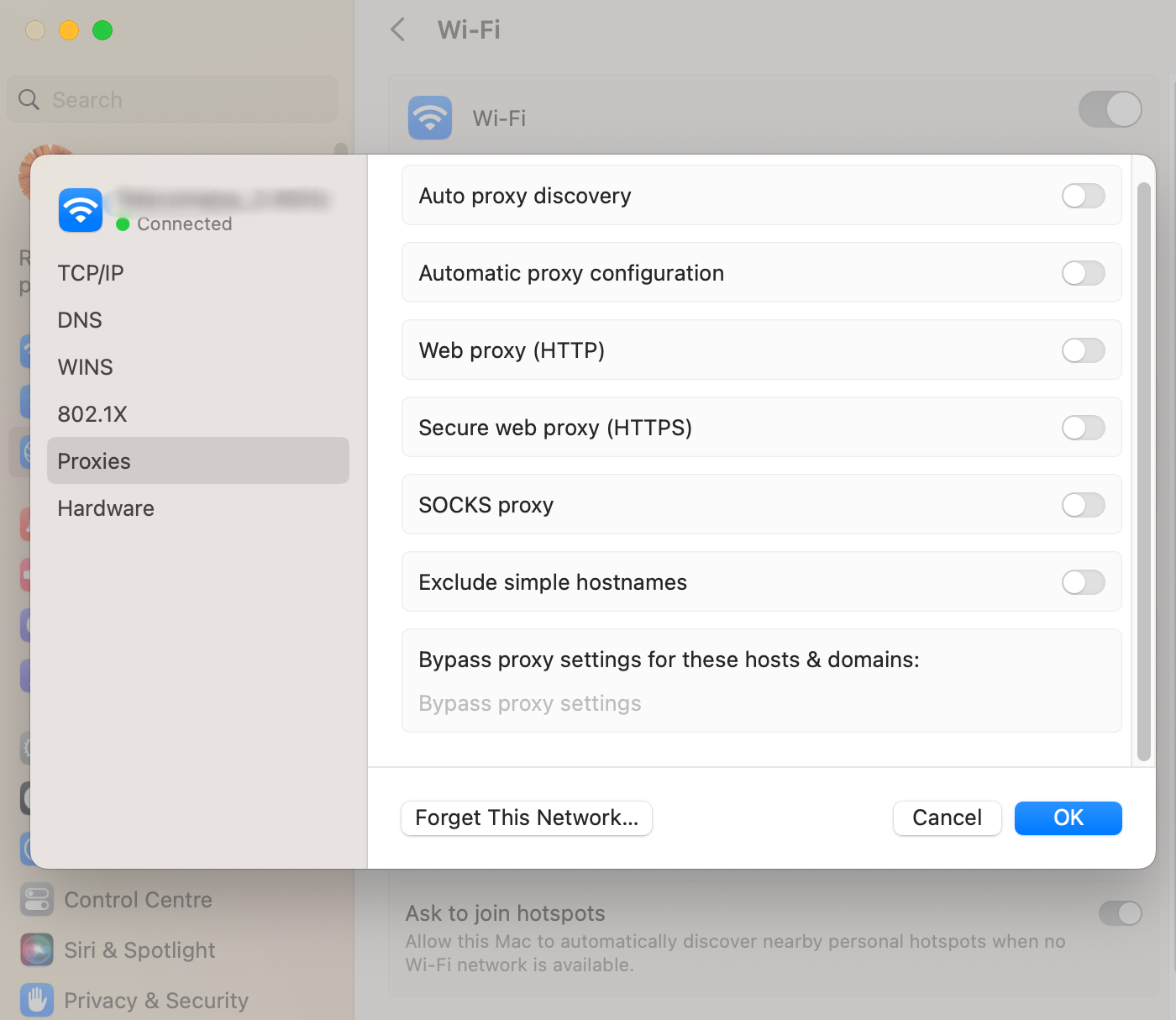Turn on Web proxy (HTTP)

coord(1083,350)
